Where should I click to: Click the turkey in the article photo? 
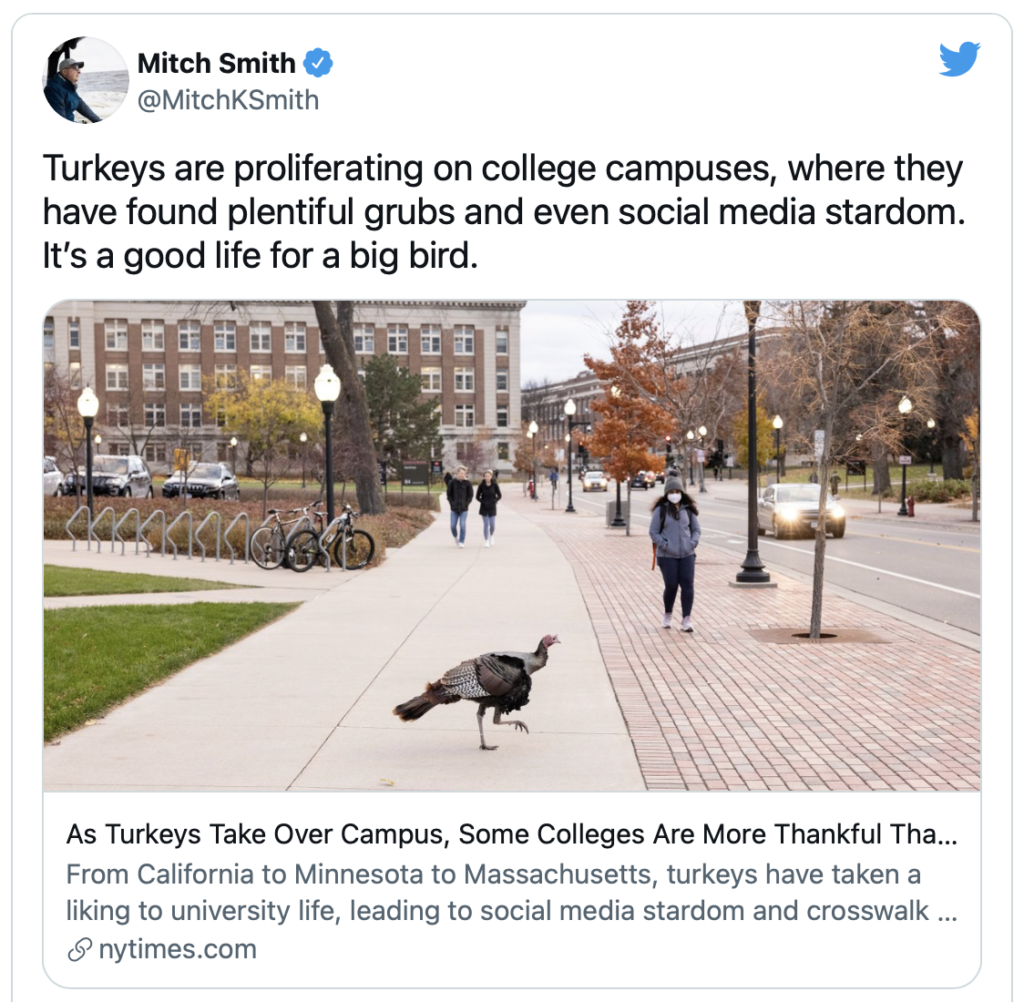point(476,689)
